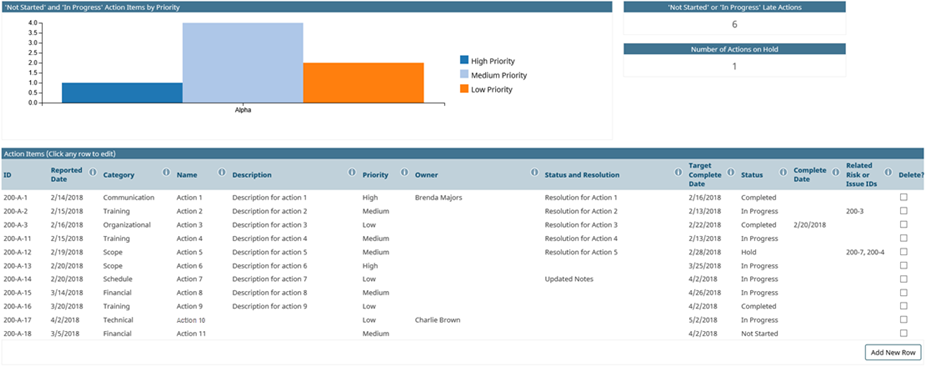Check the Delete box for row 200-A-13
The height and width of the screenshot is (367, 926).
pyautogui.click(x=904, y=265)
